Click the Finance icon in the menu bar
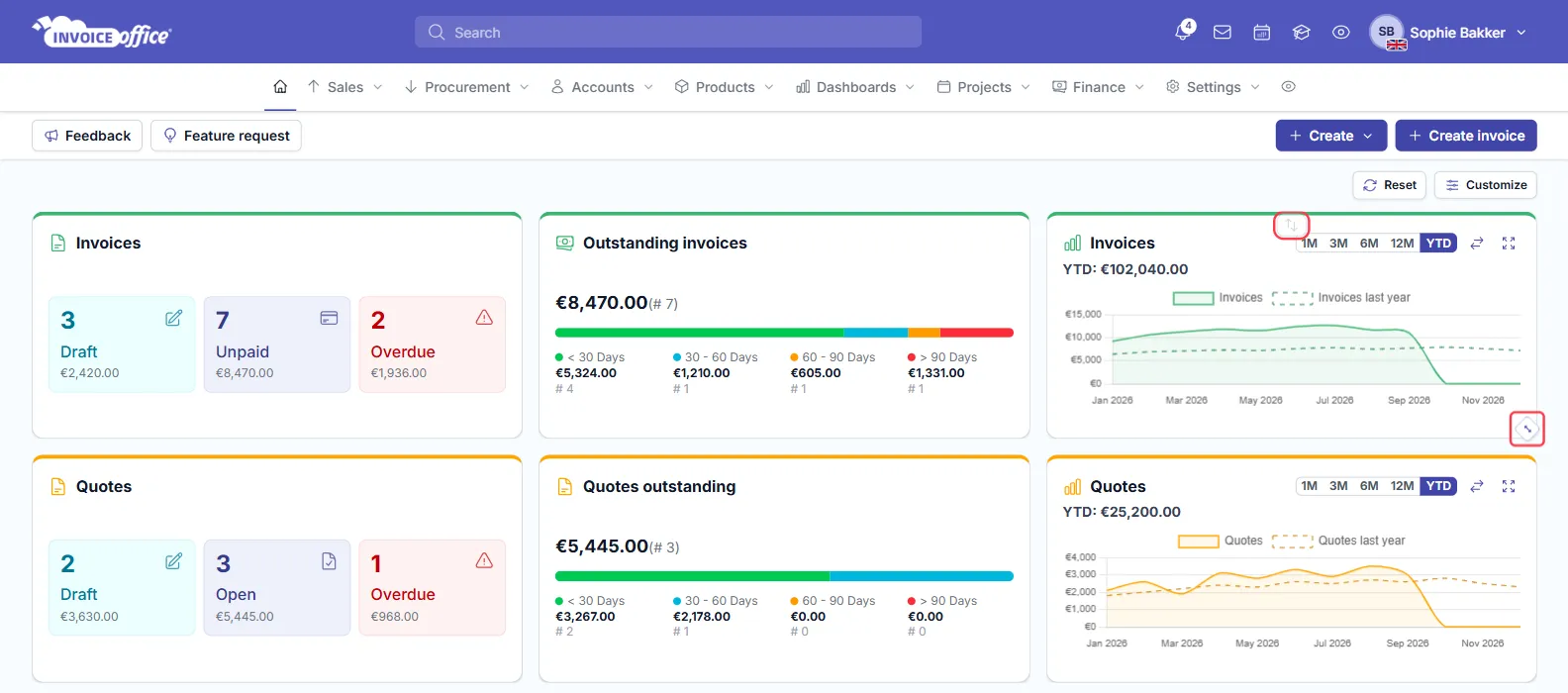This screenshot has height=693, width=1568. (1059, 87)
